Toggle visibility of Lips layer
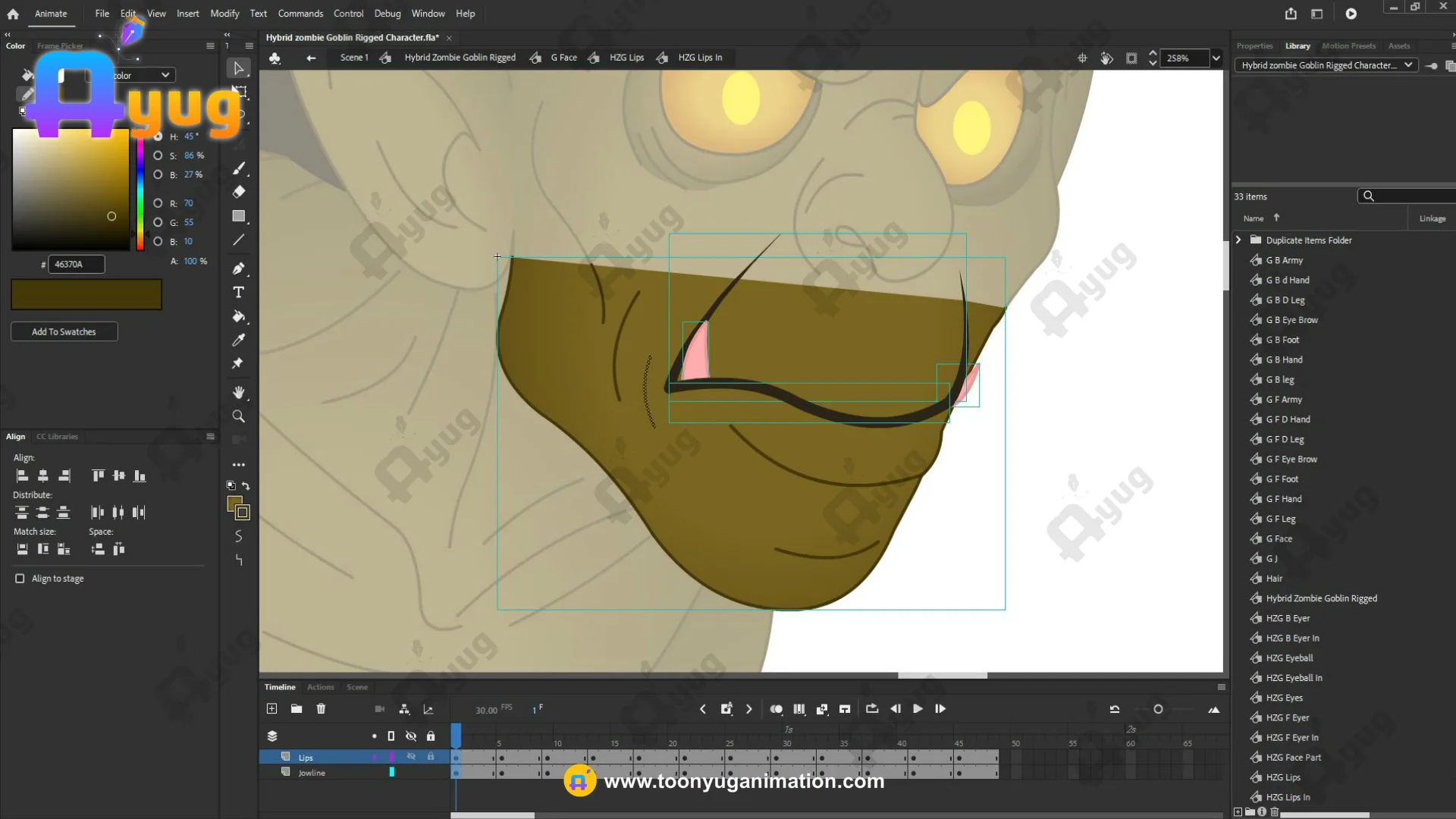 (411, 757)
